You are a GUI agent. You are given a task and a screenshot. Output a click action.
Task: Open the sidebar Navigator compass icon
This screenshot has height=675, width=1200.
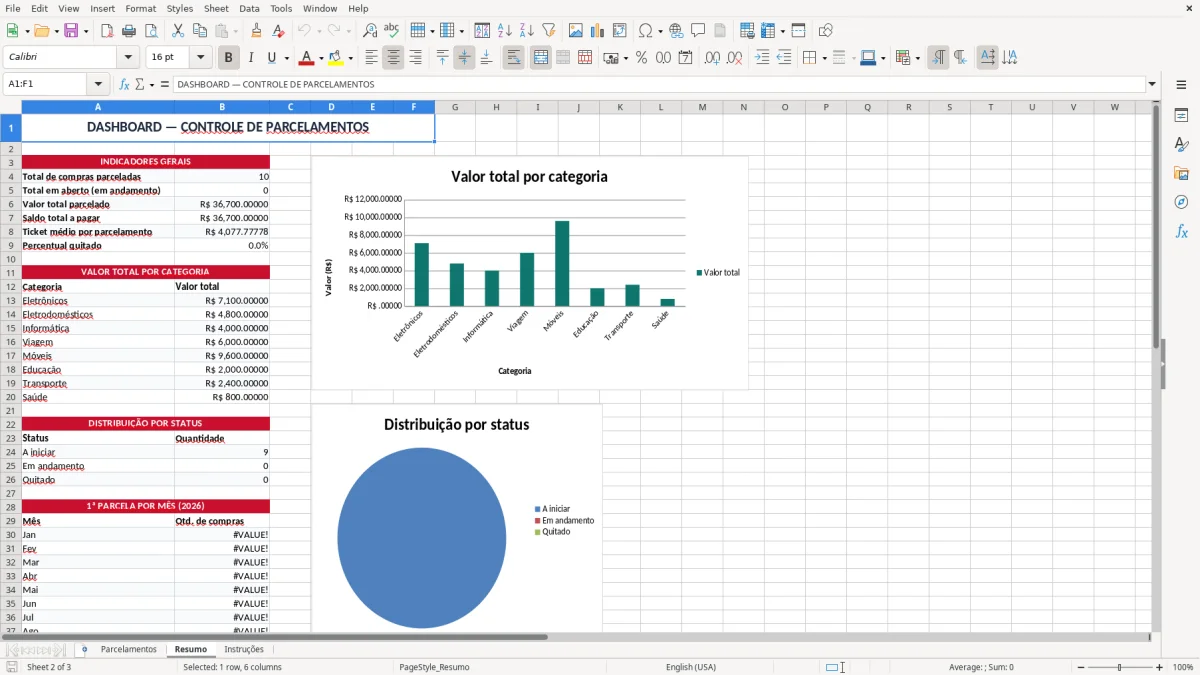tap(1181, 202)
